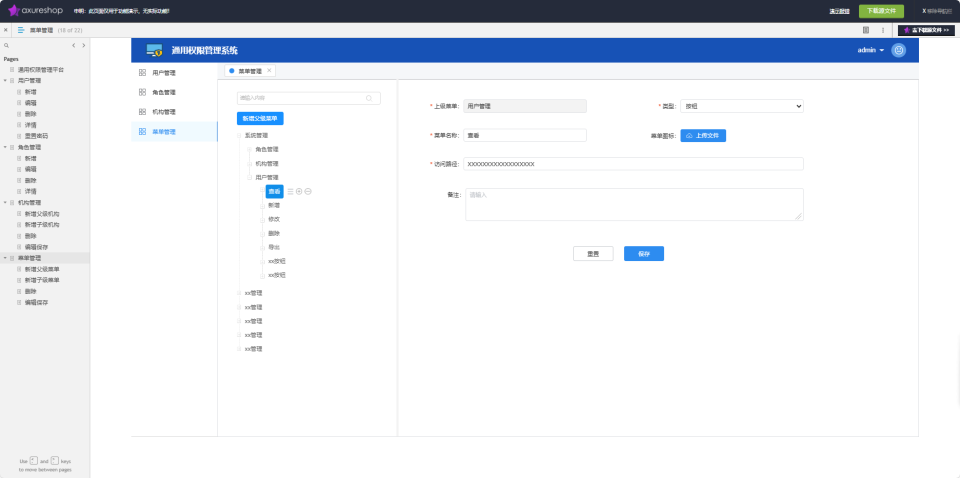Close the 菜单管理 tab with its X icon

coord(269,70)
